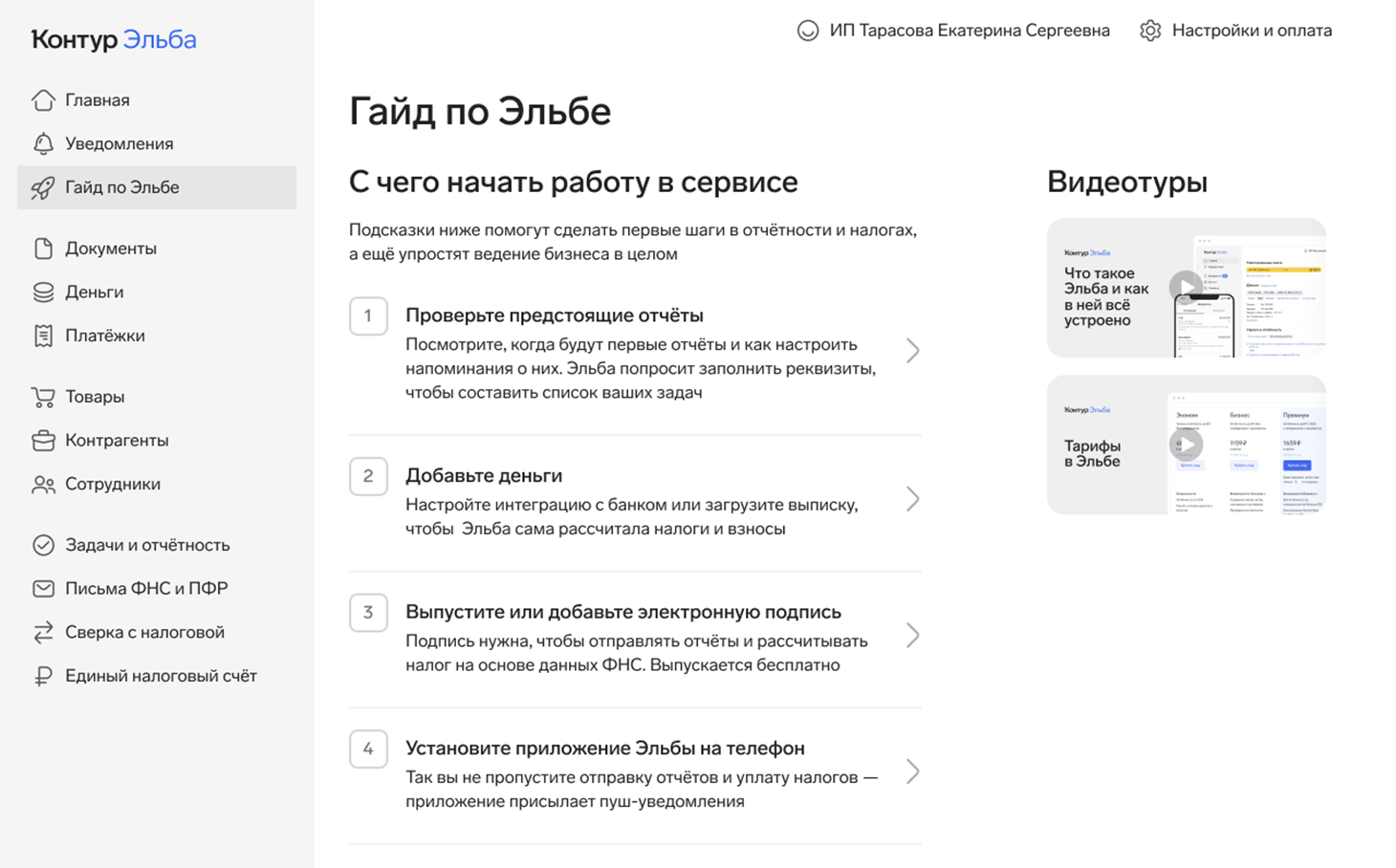Click the step number 1 badge

pyautogui.click(x=368, y=316)
